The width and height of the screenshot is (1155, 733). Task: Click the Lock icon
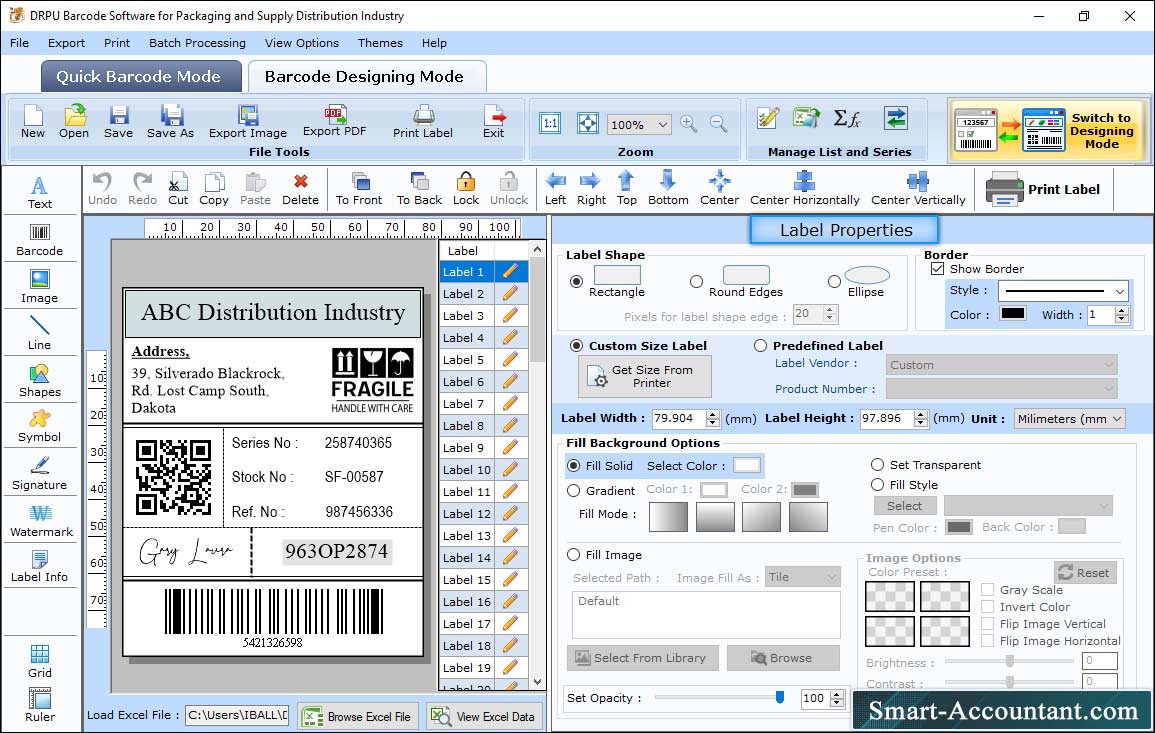pos(466,189)
